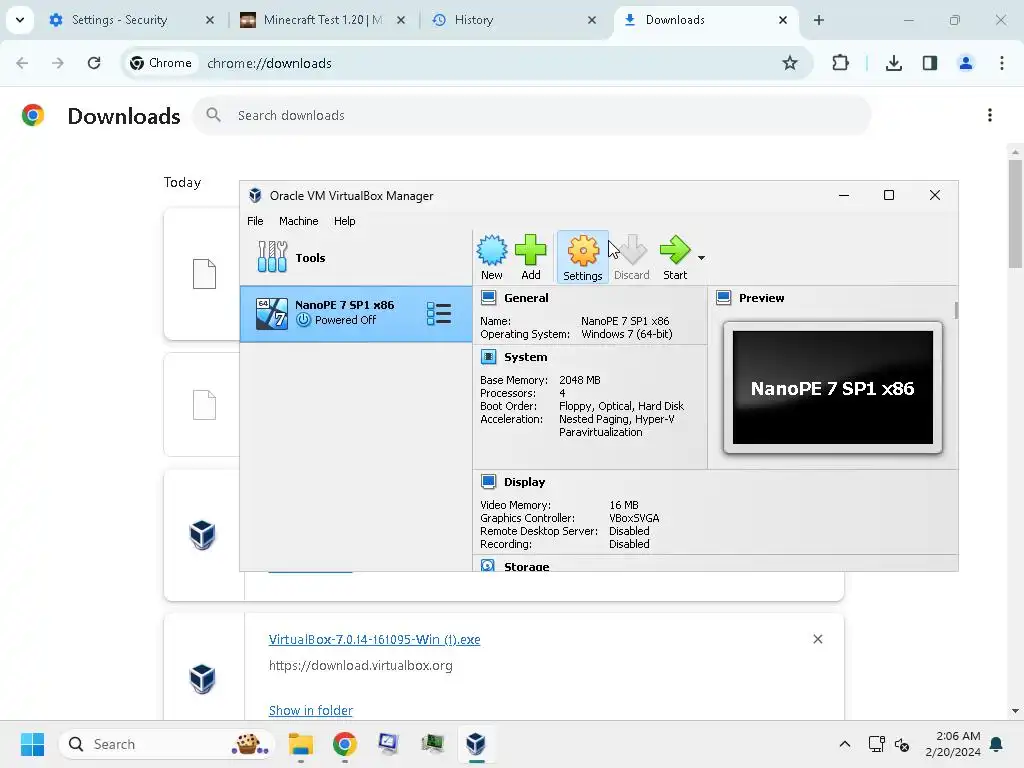This screenshot has height=768, width=1024.
Task: Open VirtualBox-7.0.14-161095-Win (1).exe link
Action: coord(374,639)
